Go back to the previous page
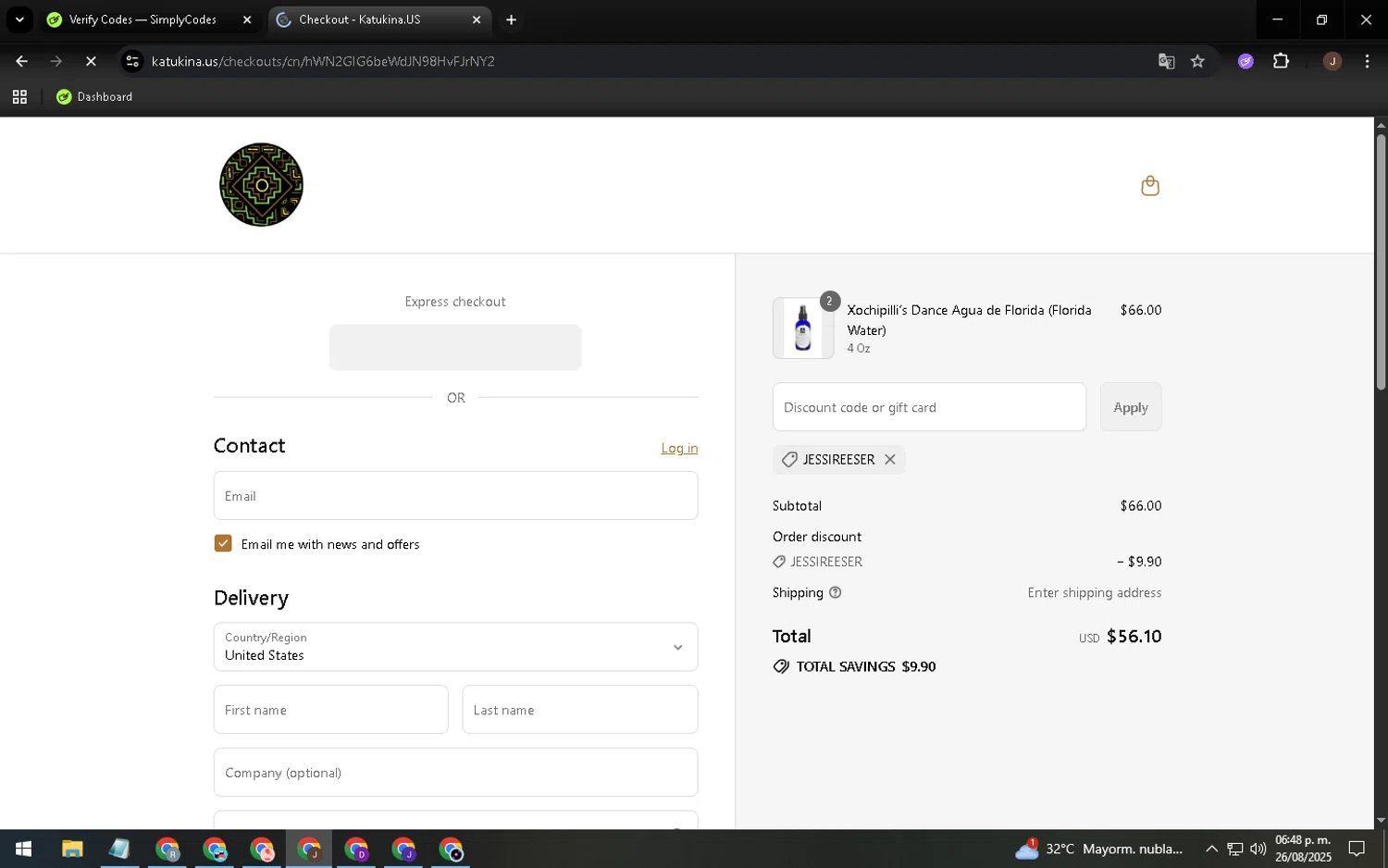This screenshot has width=1388, height=868. coord(21,61)
